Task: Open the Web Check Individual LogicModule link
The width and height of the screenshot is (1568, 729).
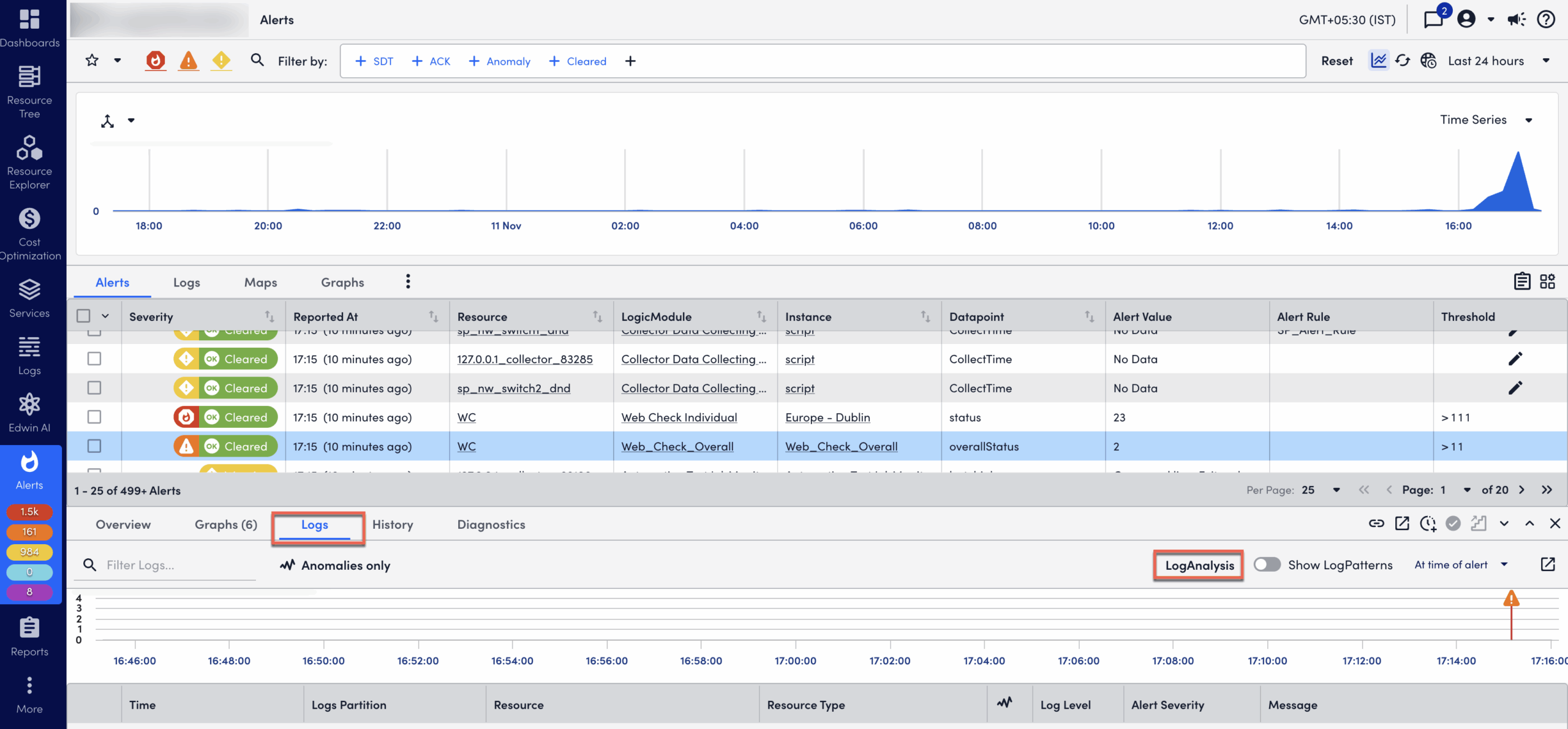Action: [x=679, y=417]
